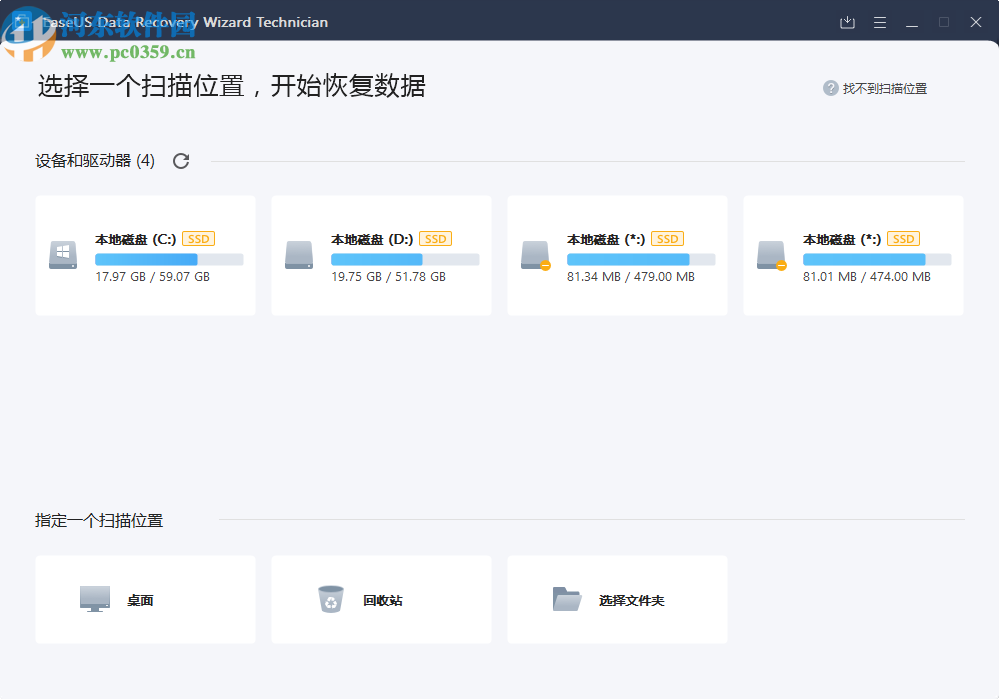Image resolution: width=999 pixels, height=699 pixels.
Task: Select 本地磁盘 (C:) drive label
Action: pyautogui.click(x=136, y=240)
